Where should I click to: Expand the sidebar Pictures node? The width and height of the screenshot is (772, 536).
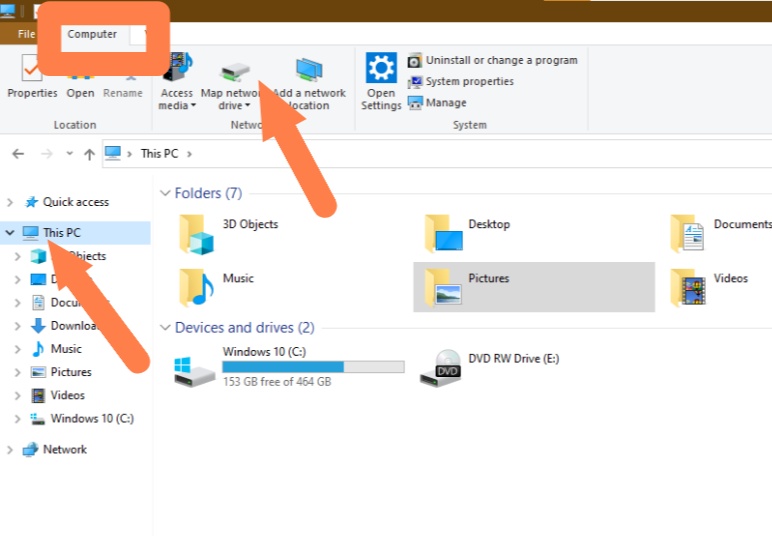pos(18,373)
